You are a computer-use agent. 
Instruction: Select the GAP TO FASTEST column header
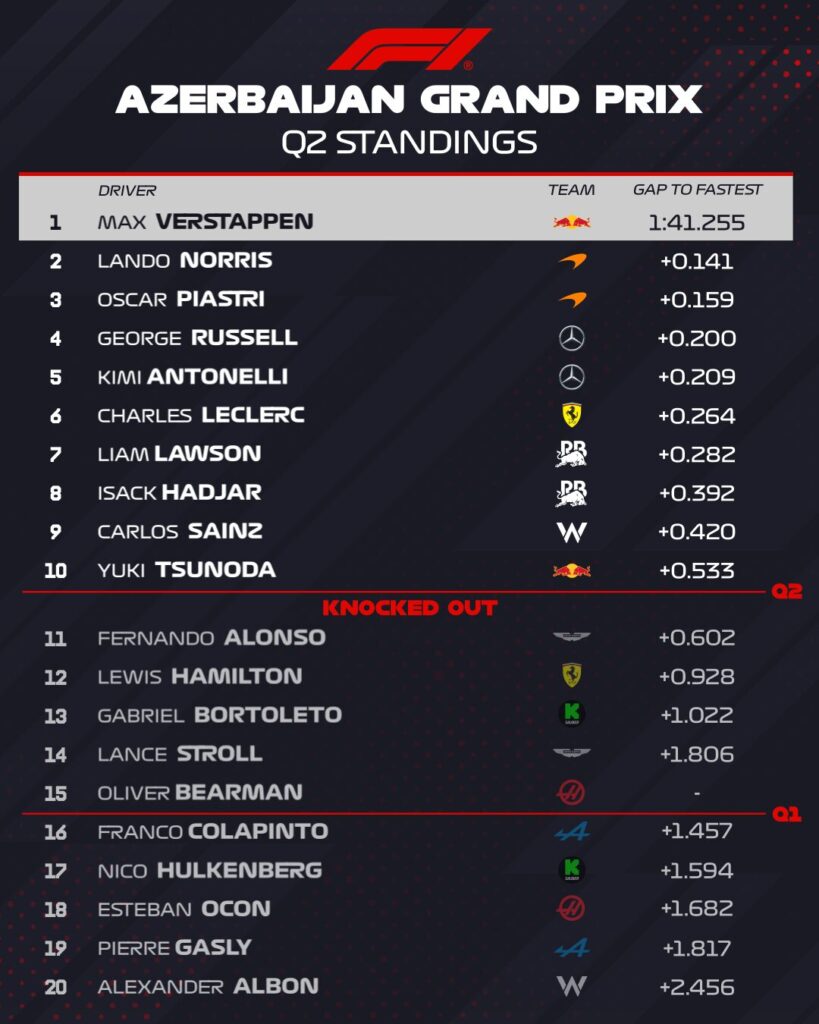(x=697, y=190)
